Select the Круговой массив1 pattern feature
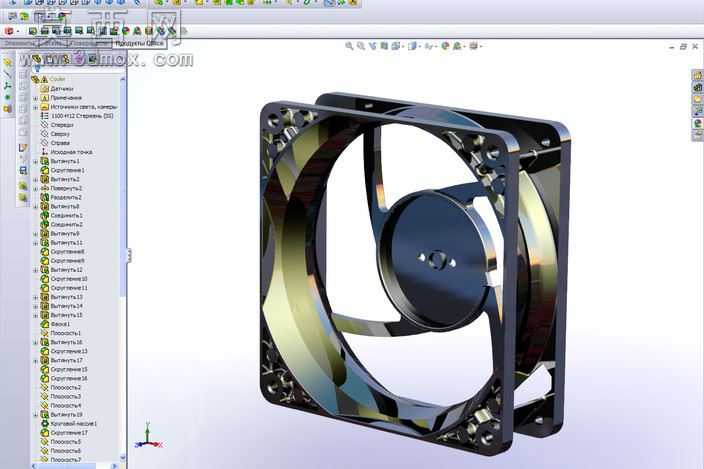 (69, 424)
